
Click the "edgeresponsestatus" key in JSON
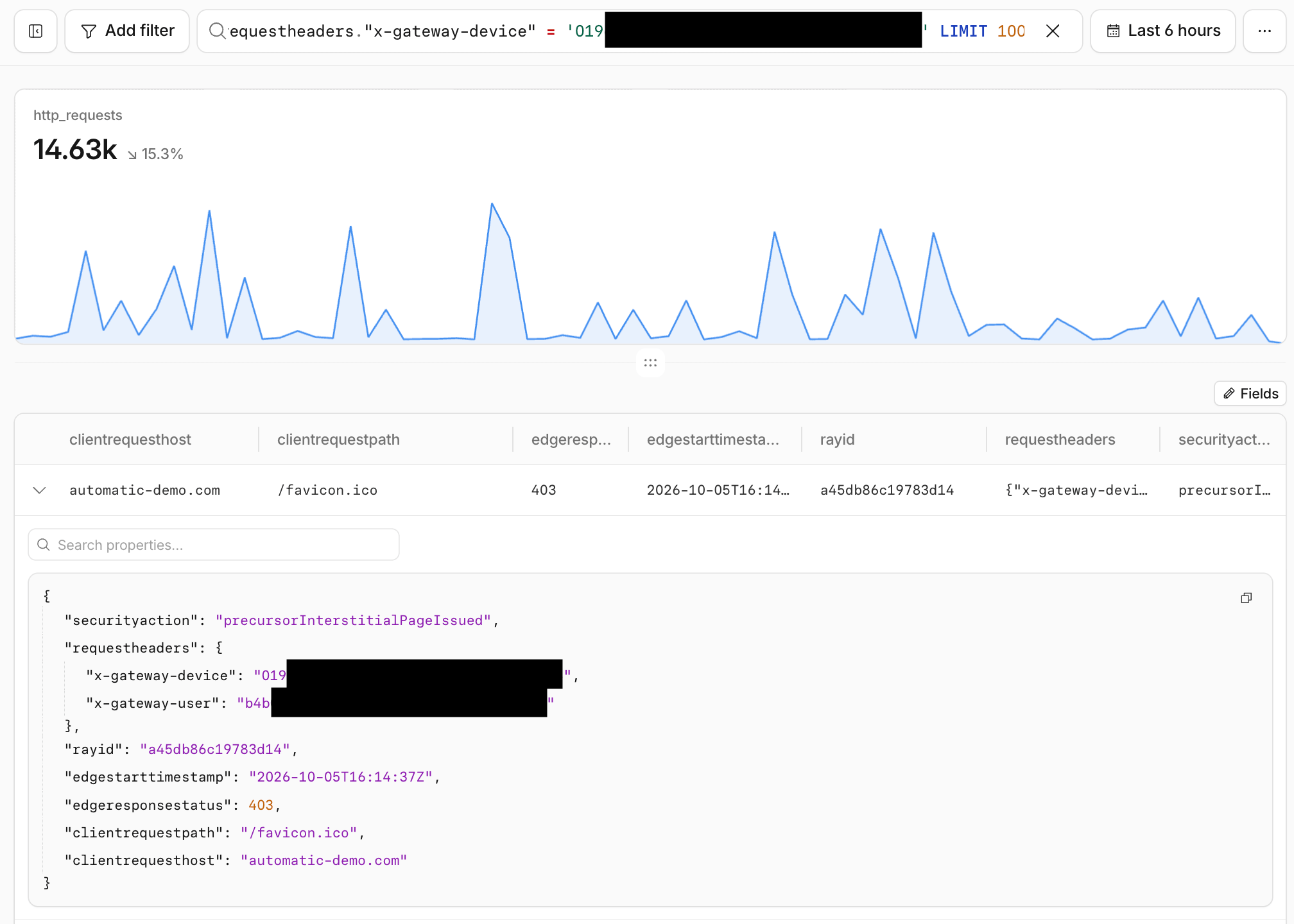[148, 805]
